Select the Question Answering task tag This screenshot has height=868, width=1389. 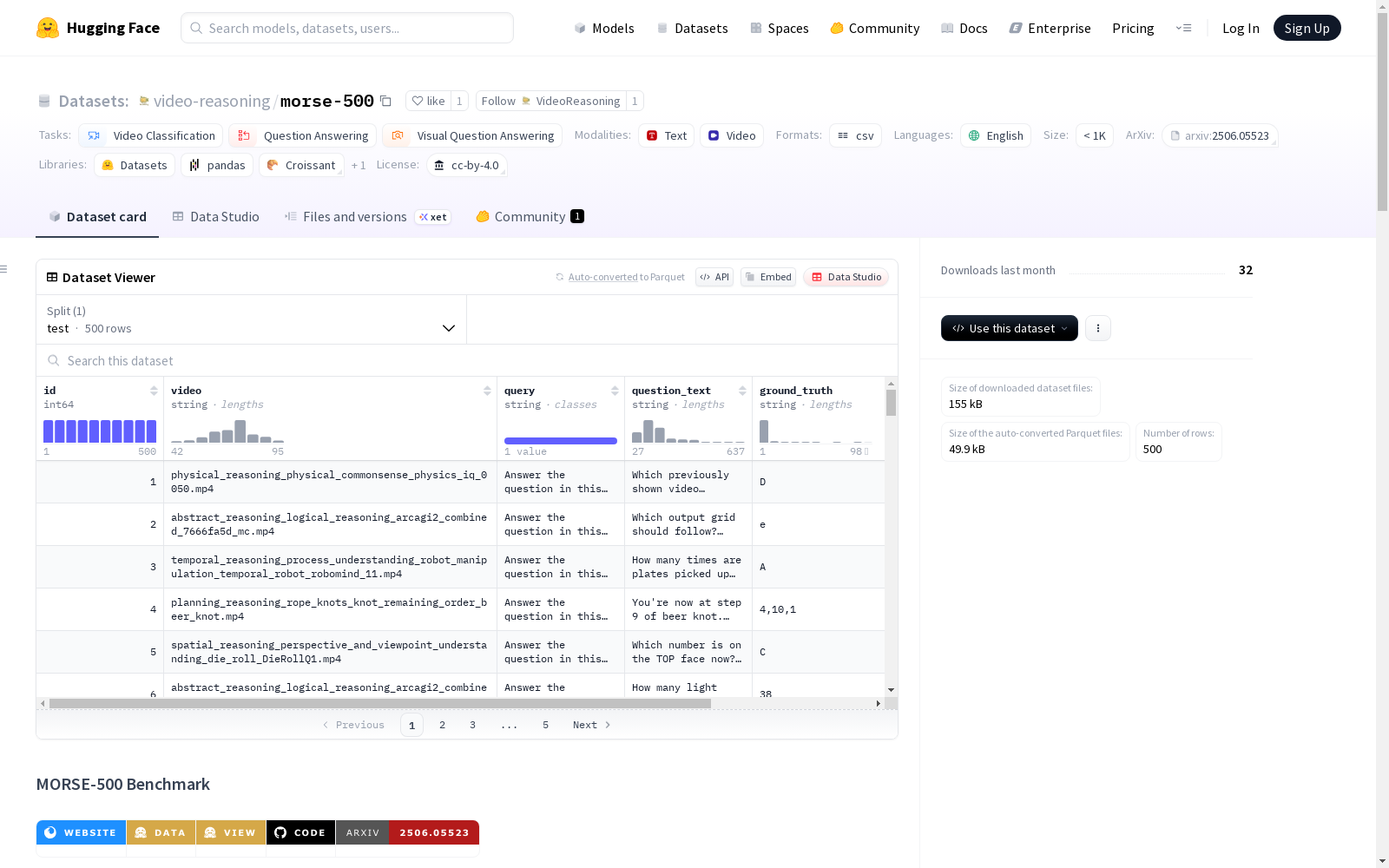pos(303,135)
